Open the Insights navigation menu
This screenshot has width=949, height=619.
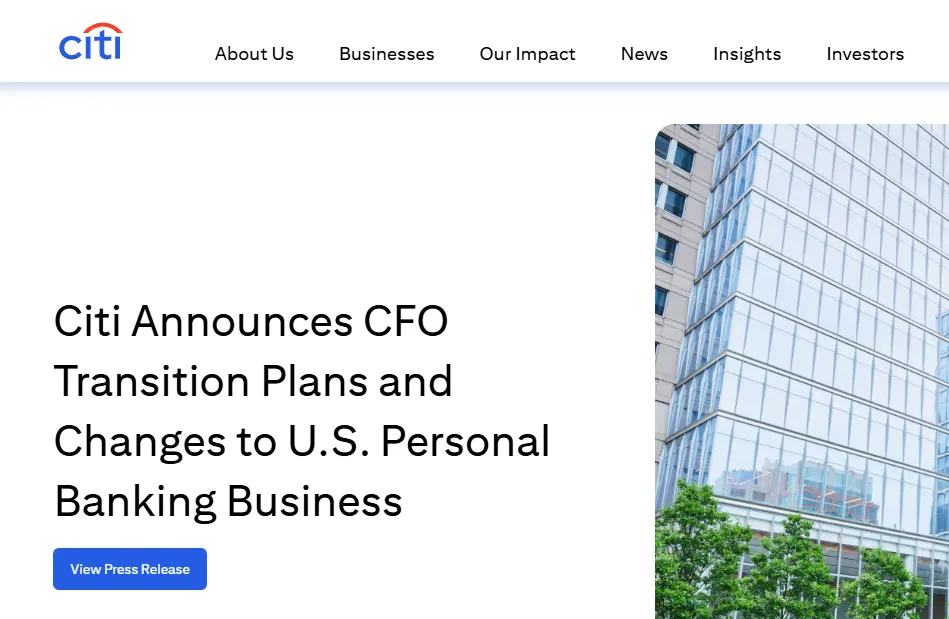746,54
